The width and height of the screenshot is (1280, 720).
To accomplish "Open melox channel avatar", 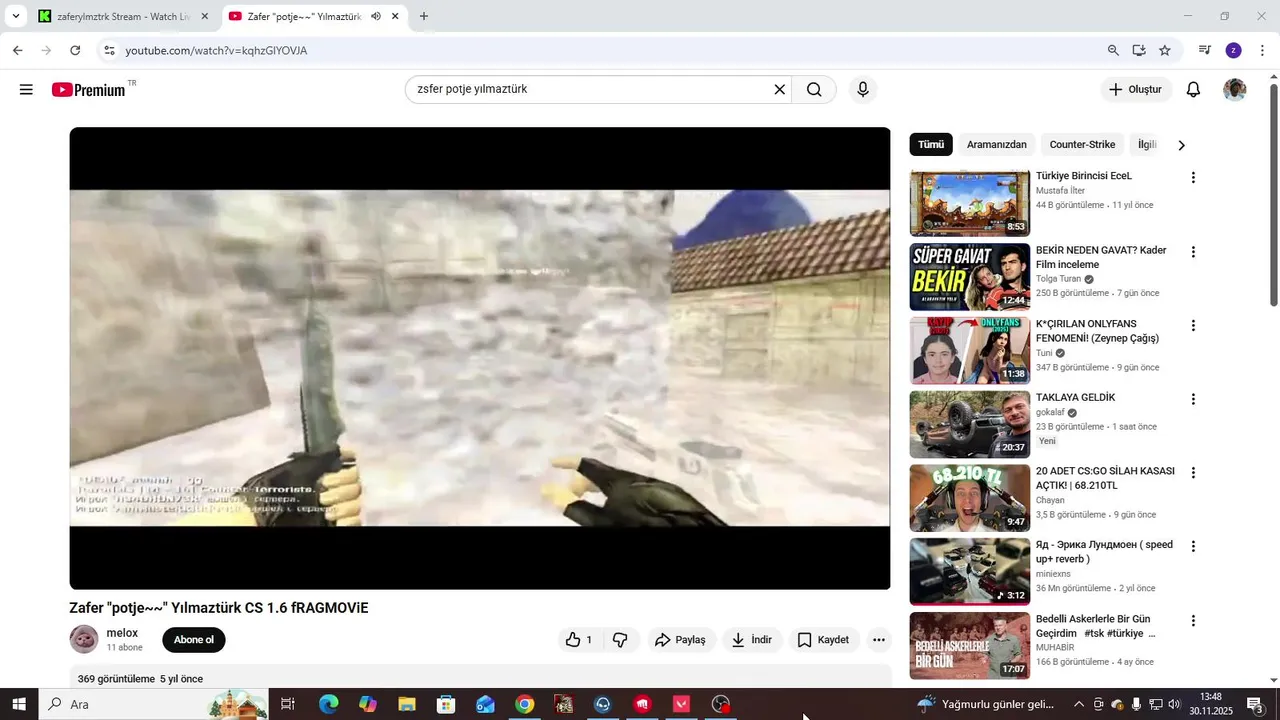I will click(84, 639).
